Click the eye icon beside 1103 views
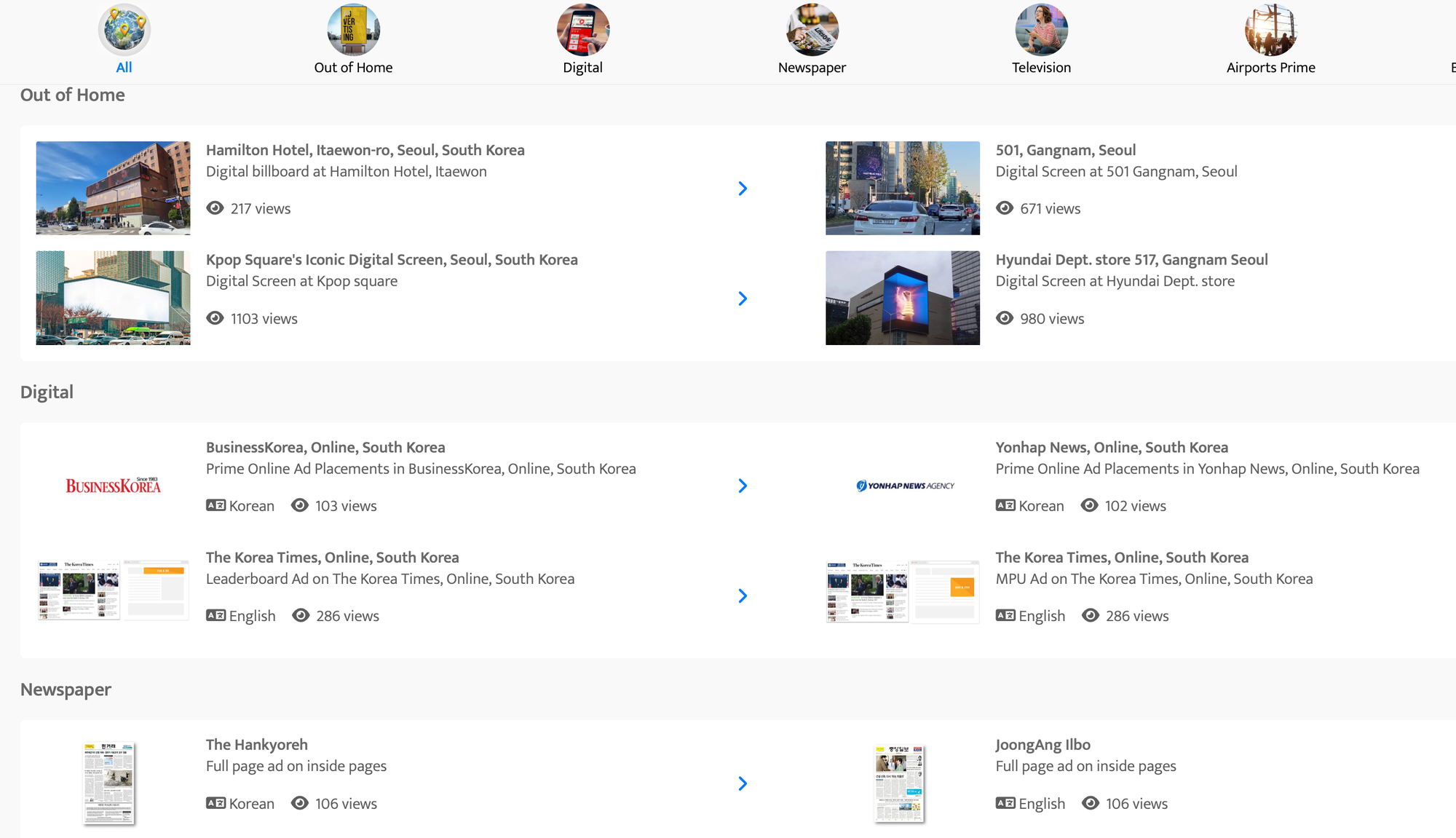Screen dimensions: 1456x838 pyautogui.click(x=215, y=318)
